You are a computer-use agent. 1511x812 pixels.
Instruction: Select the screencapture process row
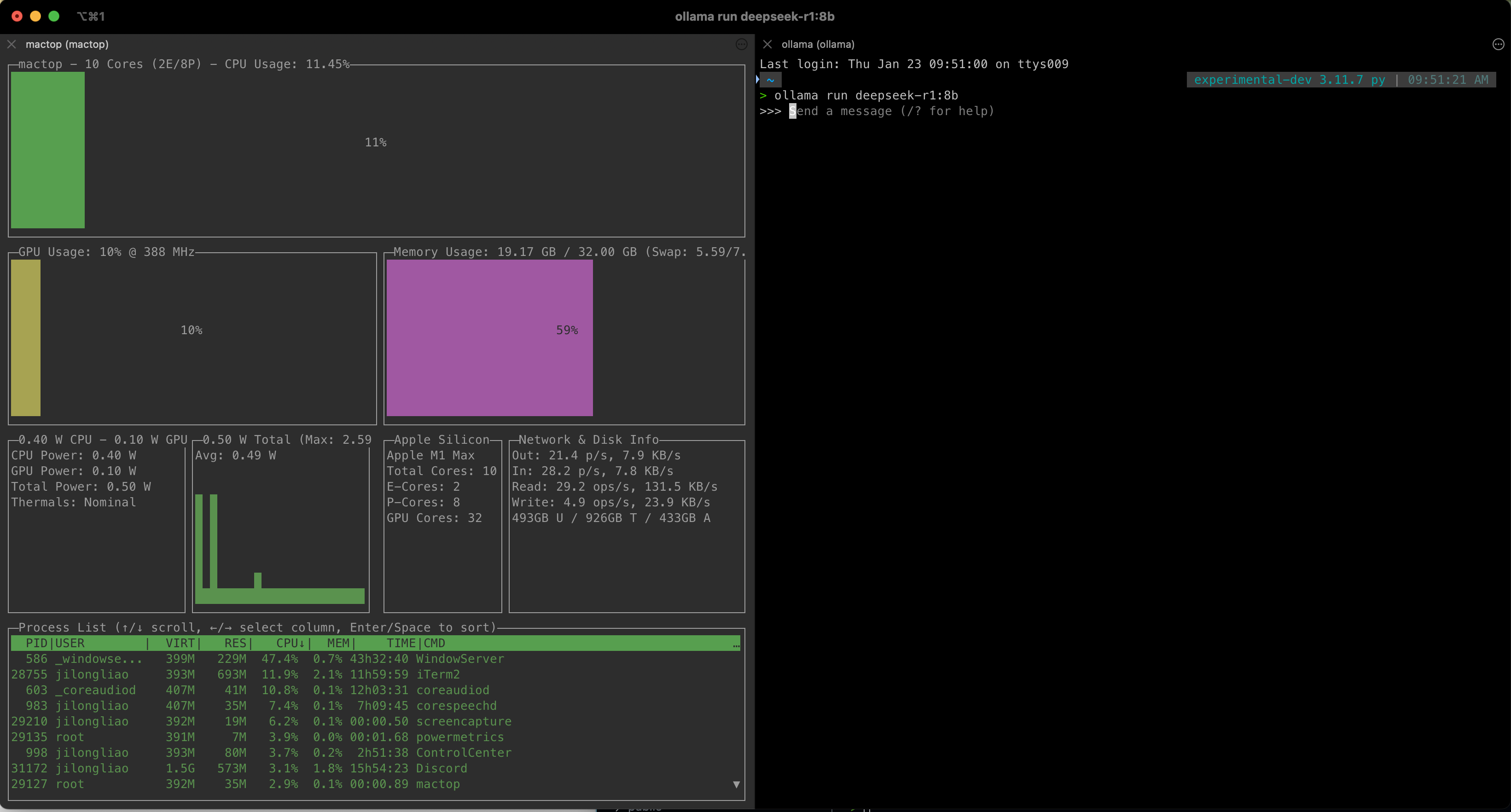[x=375, y=721]
